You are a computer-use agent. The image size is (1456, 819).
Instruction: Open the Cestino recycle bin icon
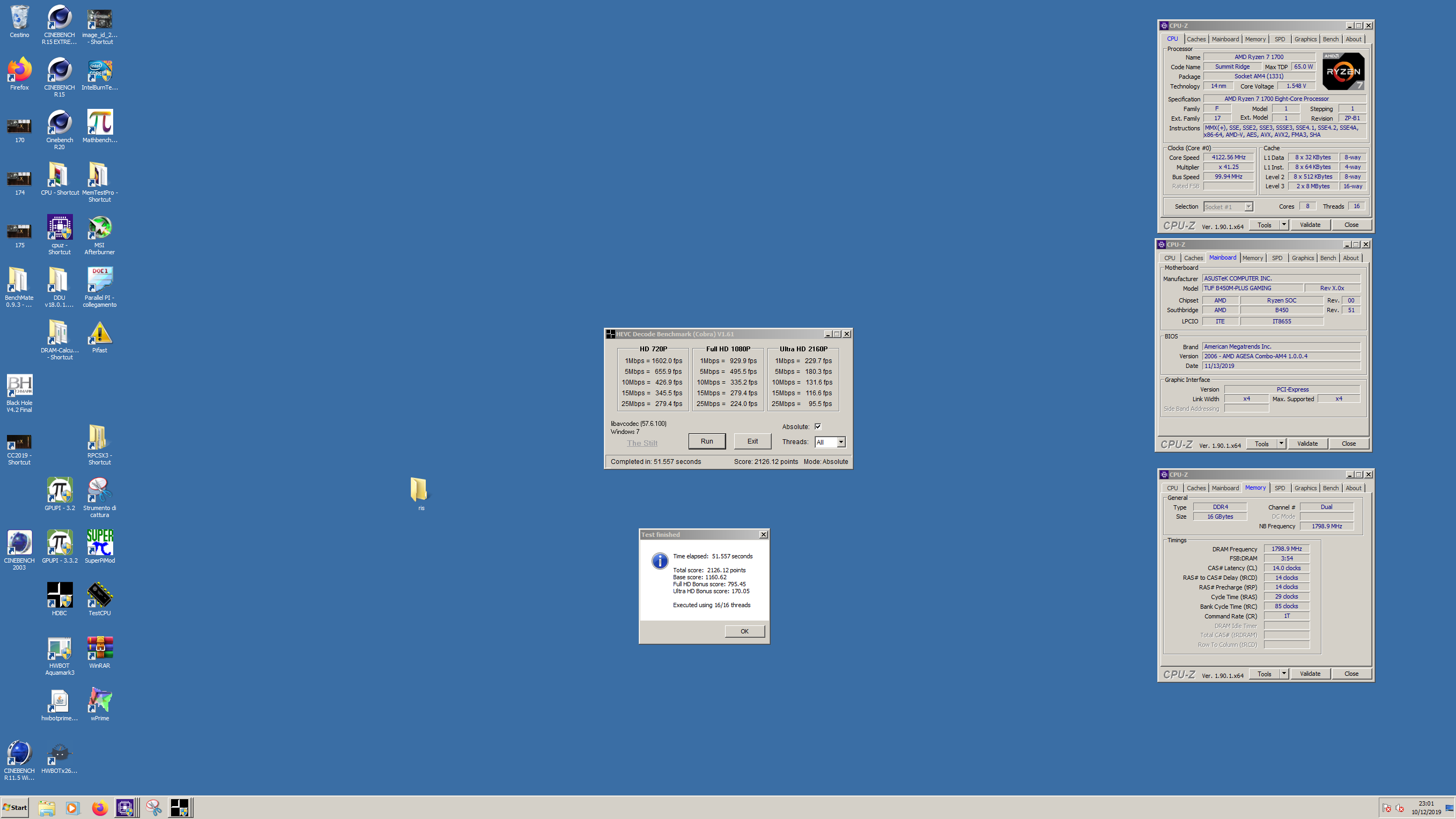(19, 21)
